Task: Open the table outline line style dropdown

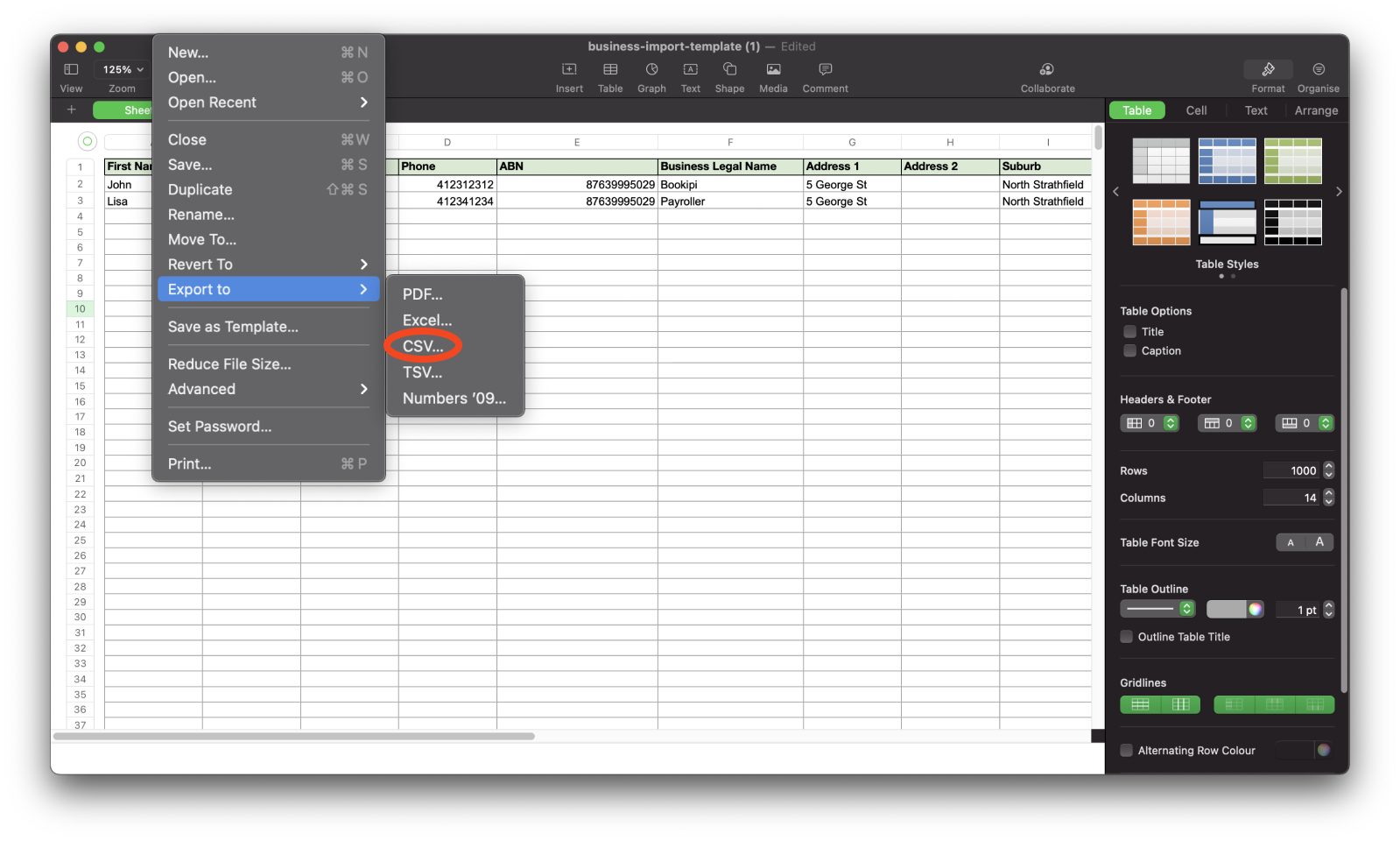Action: (1157, 609)
